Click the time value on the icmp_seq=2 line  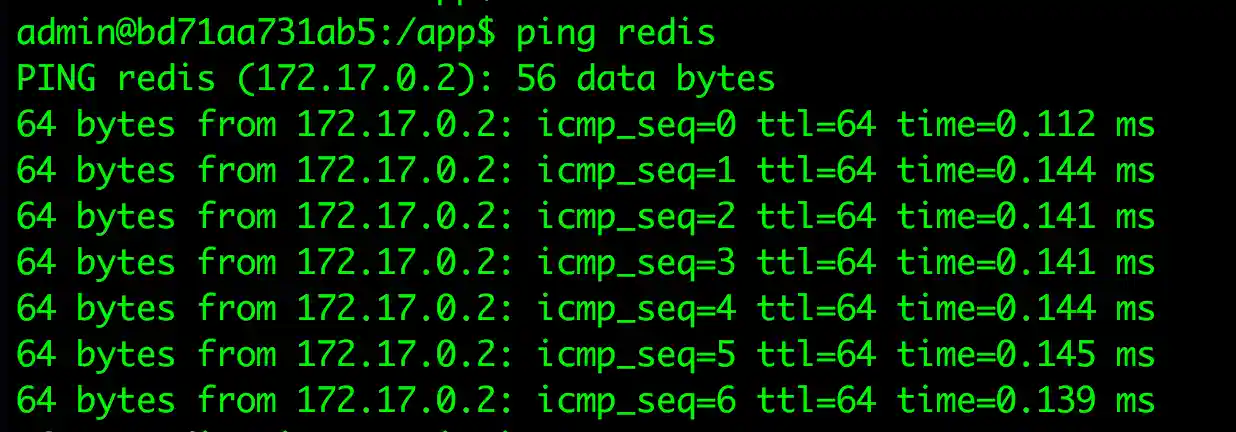[1025, 217]
